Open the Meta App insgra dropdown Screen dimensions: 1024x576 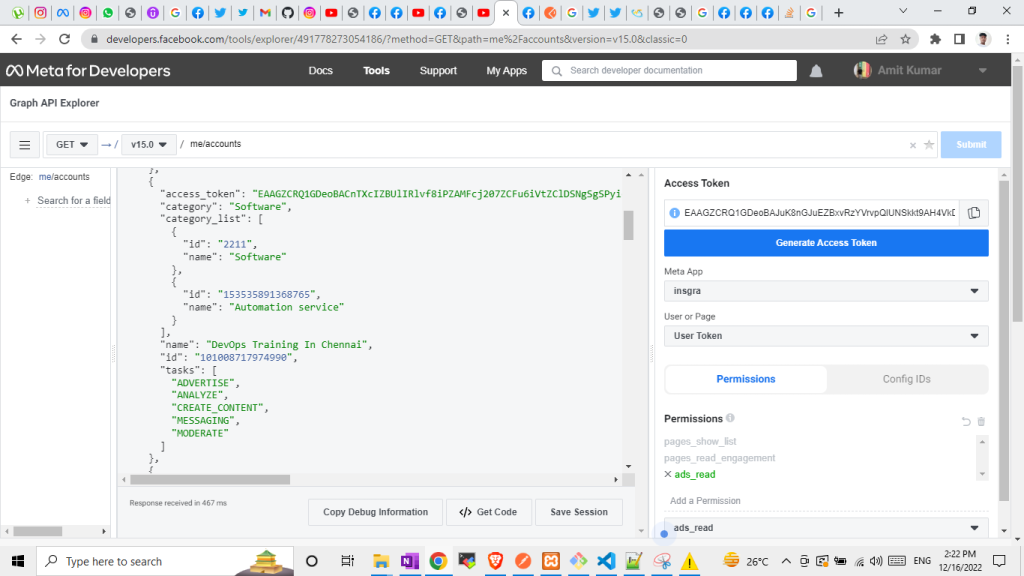[826, 291]
